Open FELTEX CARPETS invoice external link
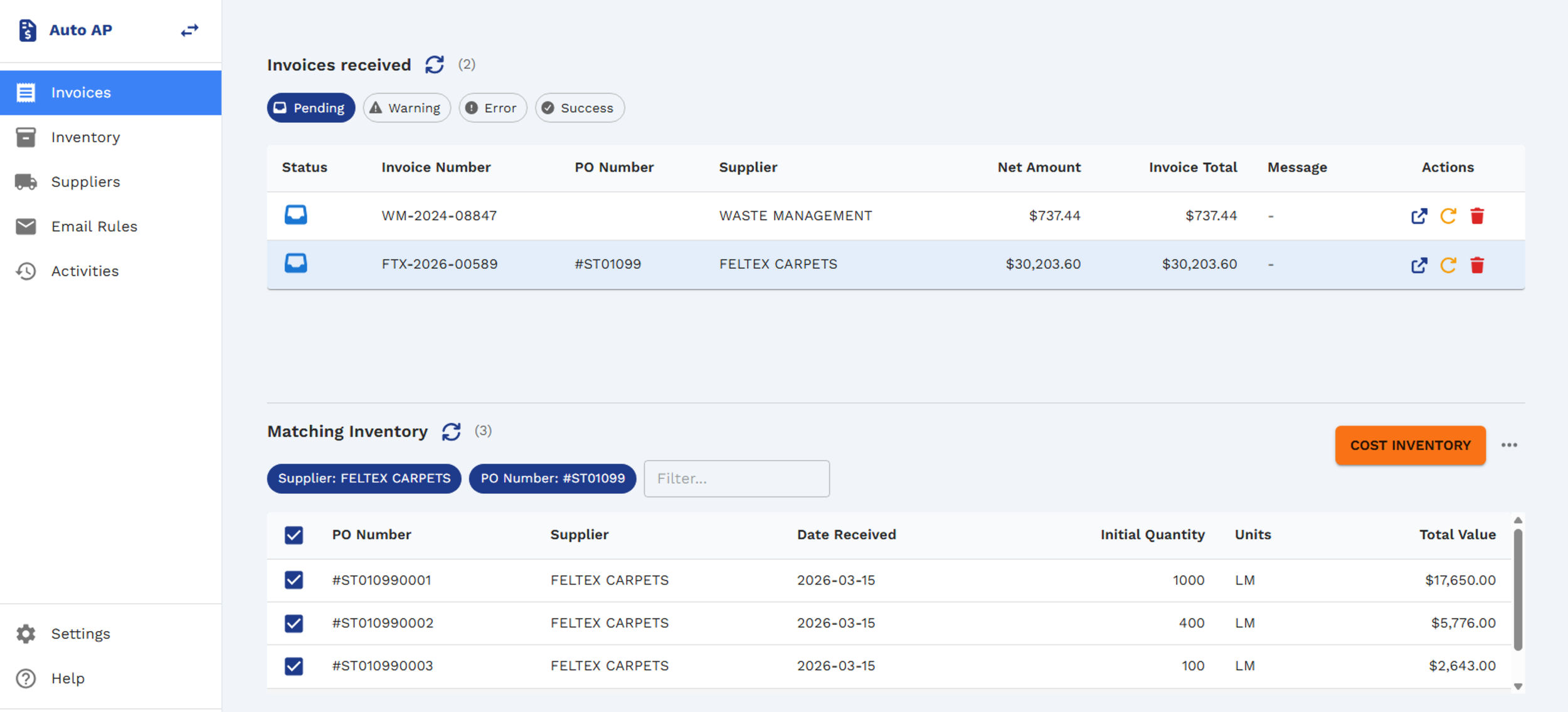This screenshot has height=712, width=1568. click(1419, 265)
